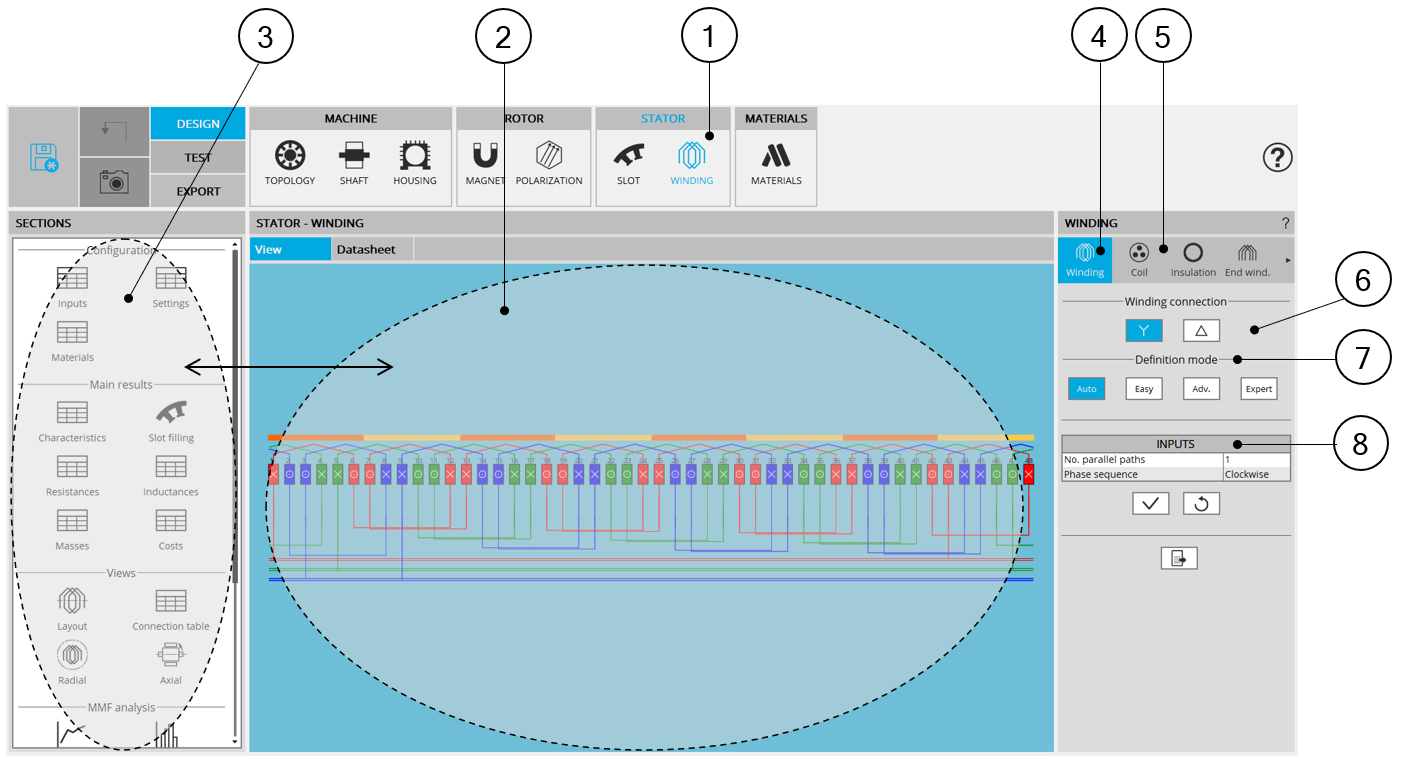This screenshot has width=1411, height=766.
Task: Click the red slot 48 marker
Action: point(1028,475)
